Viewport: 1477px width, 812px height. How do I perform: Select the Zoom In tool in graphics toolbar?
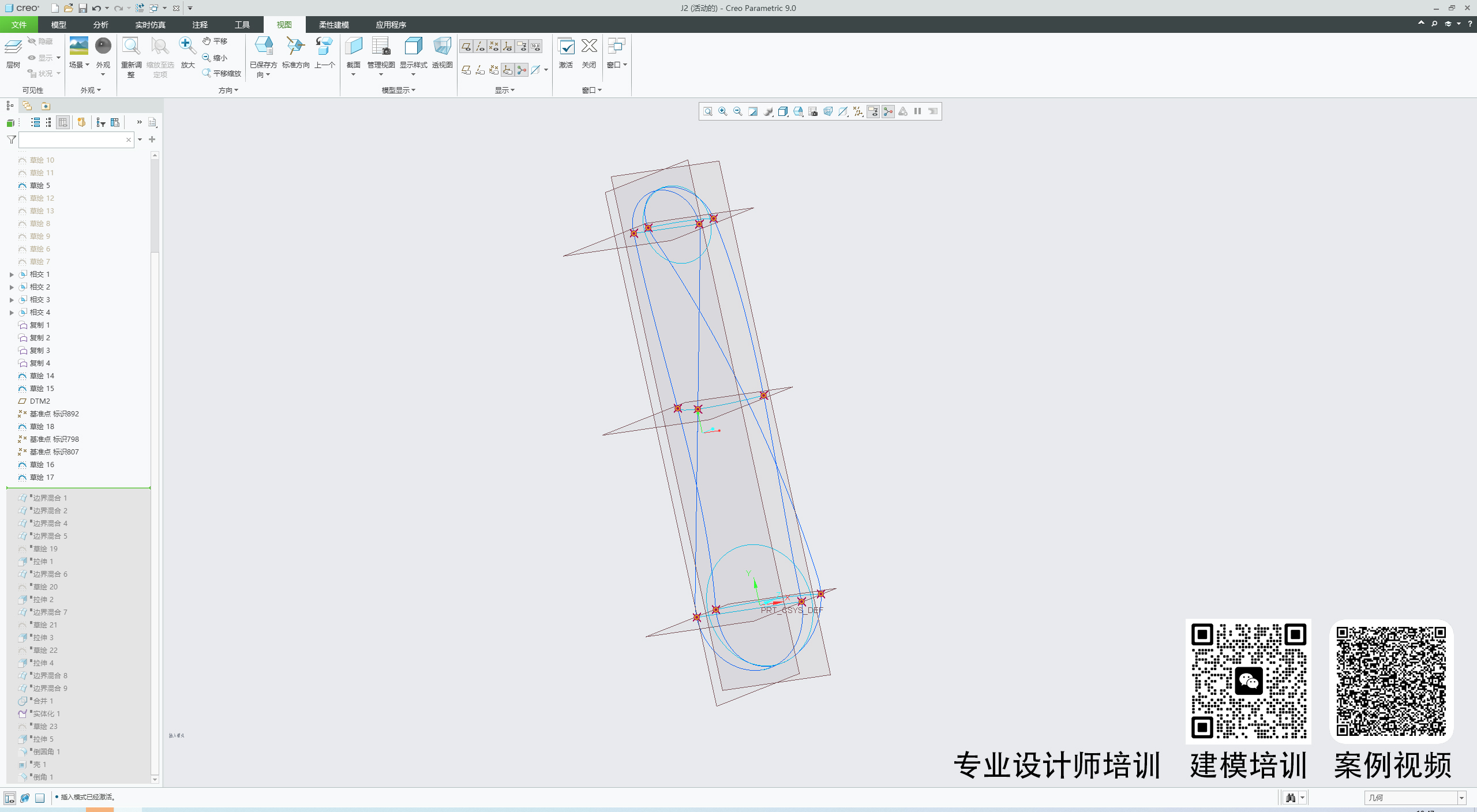[722, 111]
